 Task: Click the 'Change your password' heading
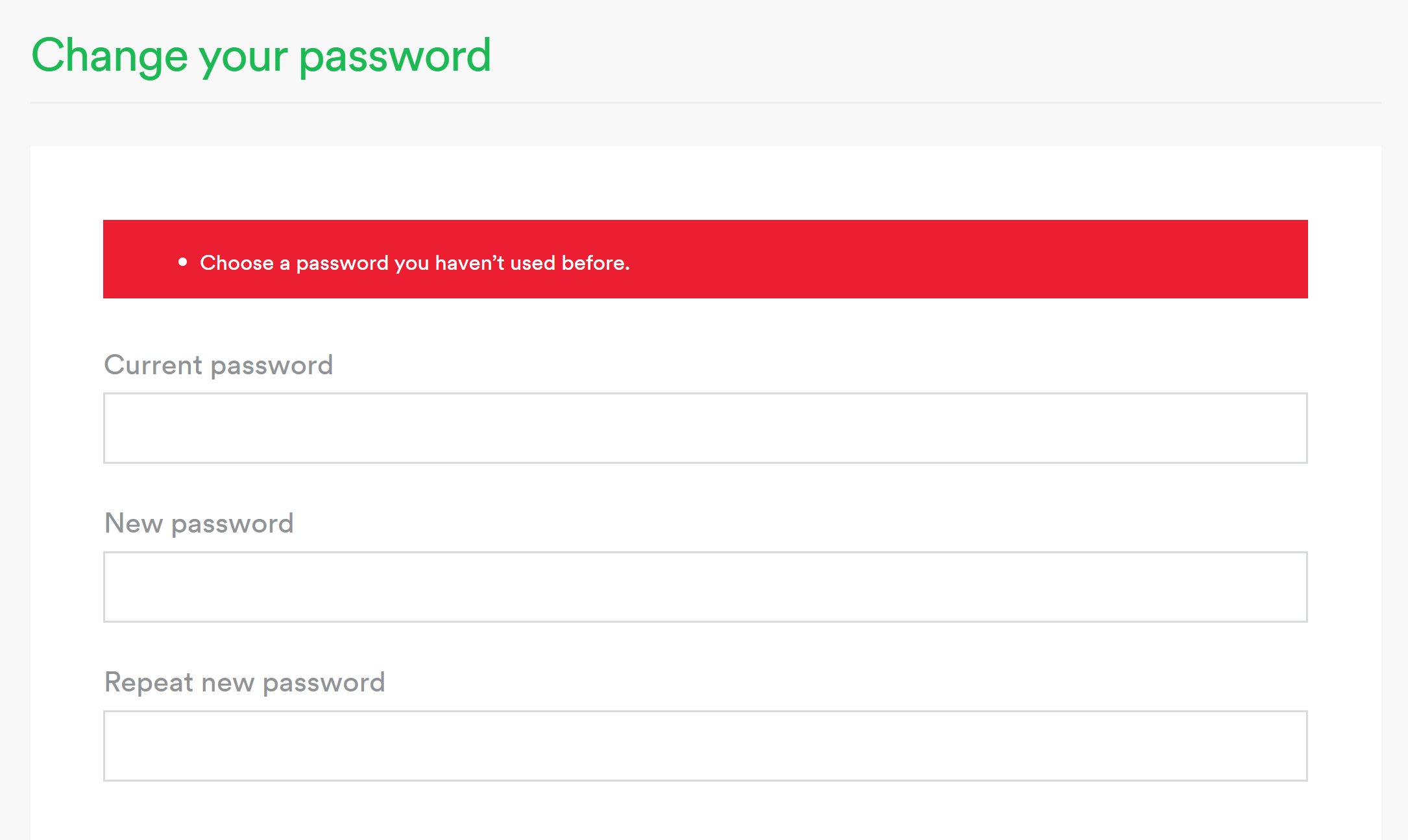261,56
